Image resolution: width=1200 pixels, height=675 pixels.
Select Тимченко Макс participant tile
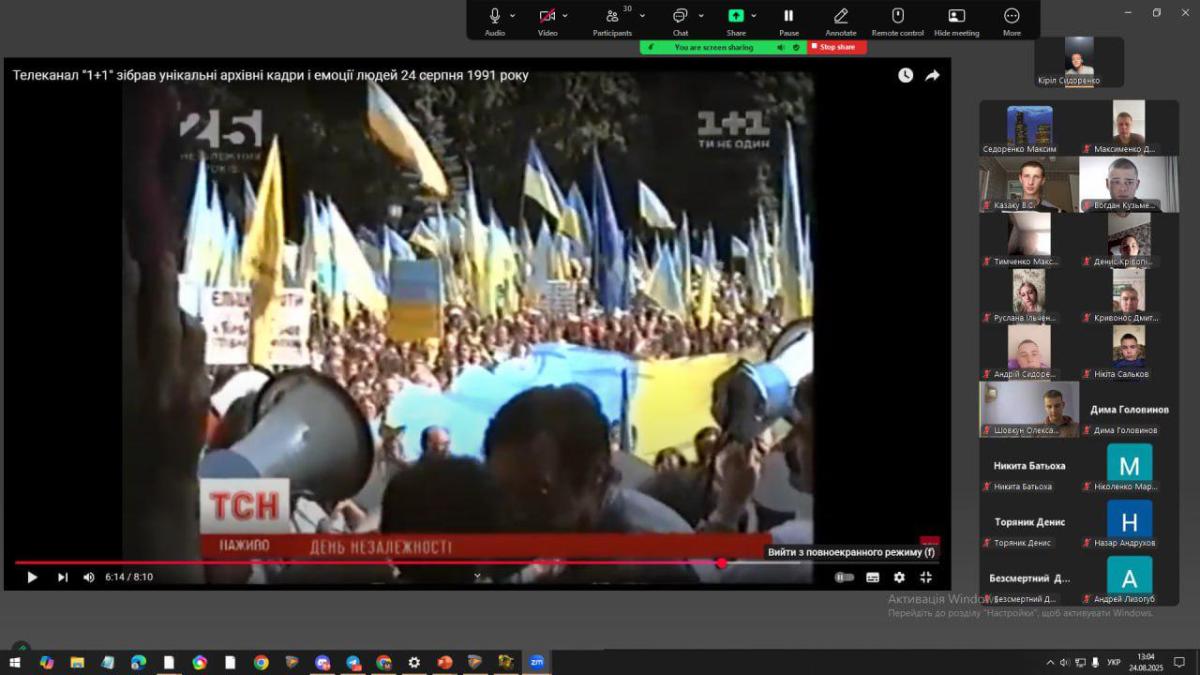pyautogui.click(x=1029, y=240)
